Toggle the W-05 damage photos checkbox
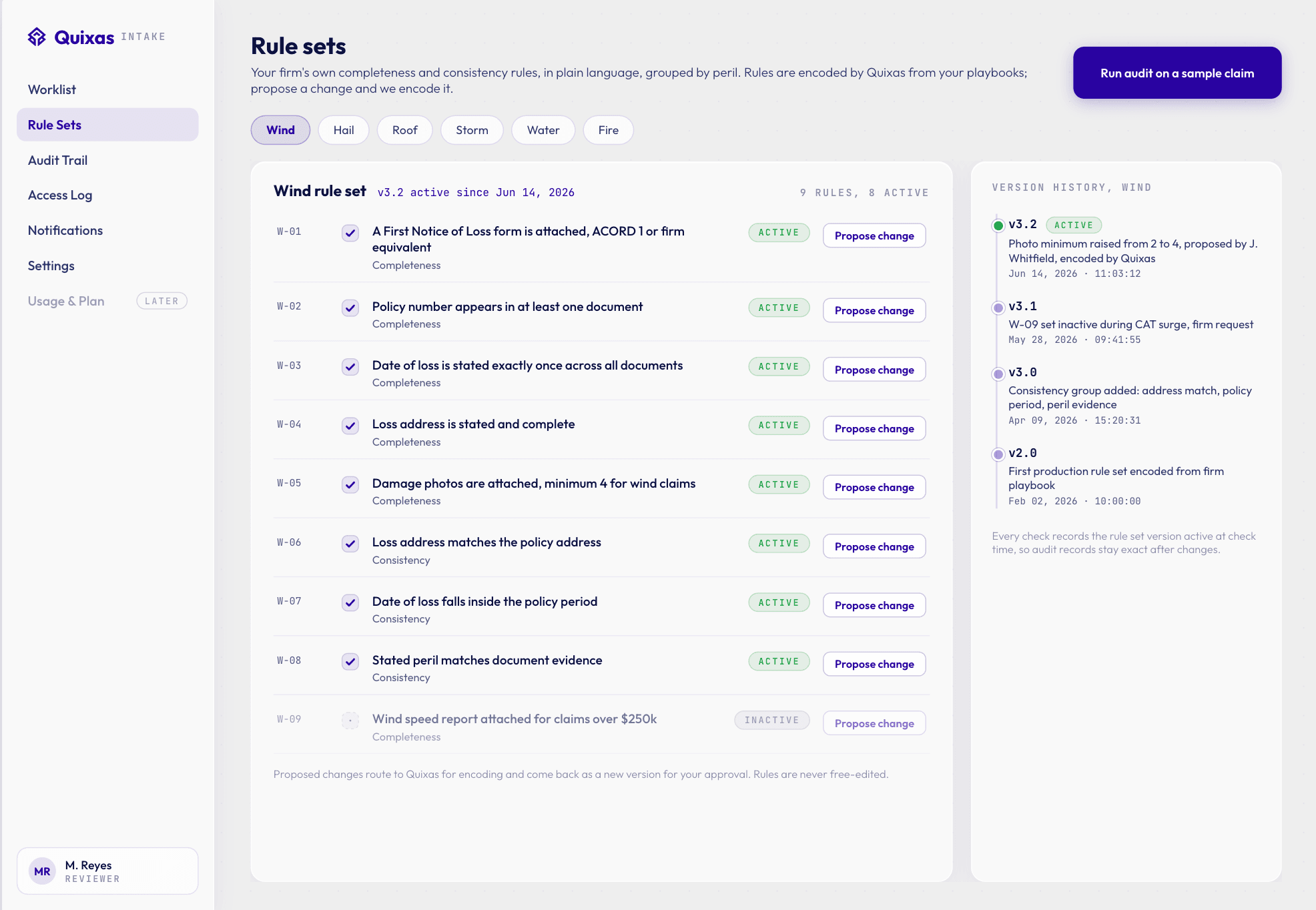The image size is (1316, 910). (x=350, y=484)
